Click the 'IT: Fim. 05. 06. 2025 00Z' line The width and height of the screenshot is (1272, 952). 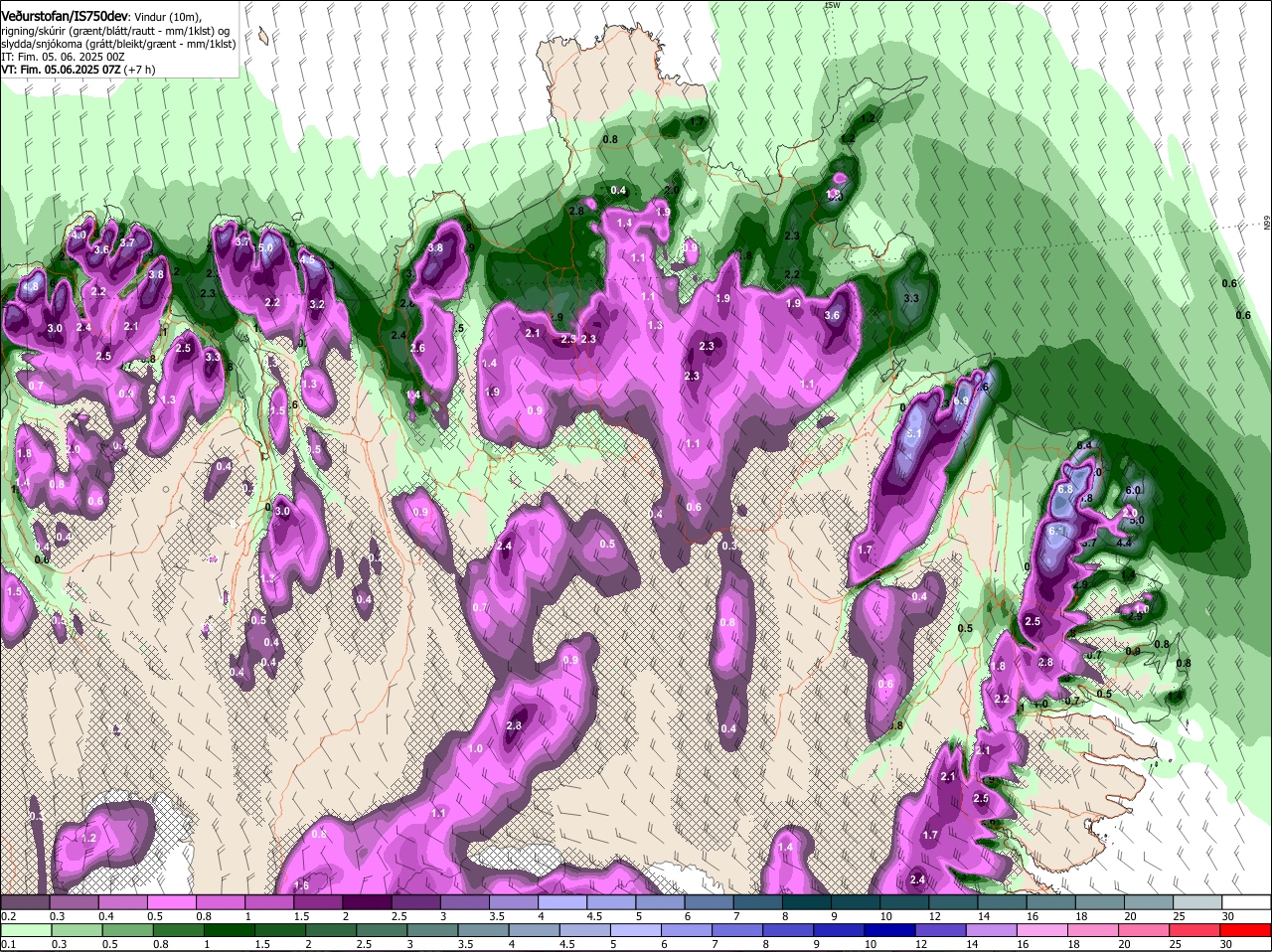click(63, 58)
